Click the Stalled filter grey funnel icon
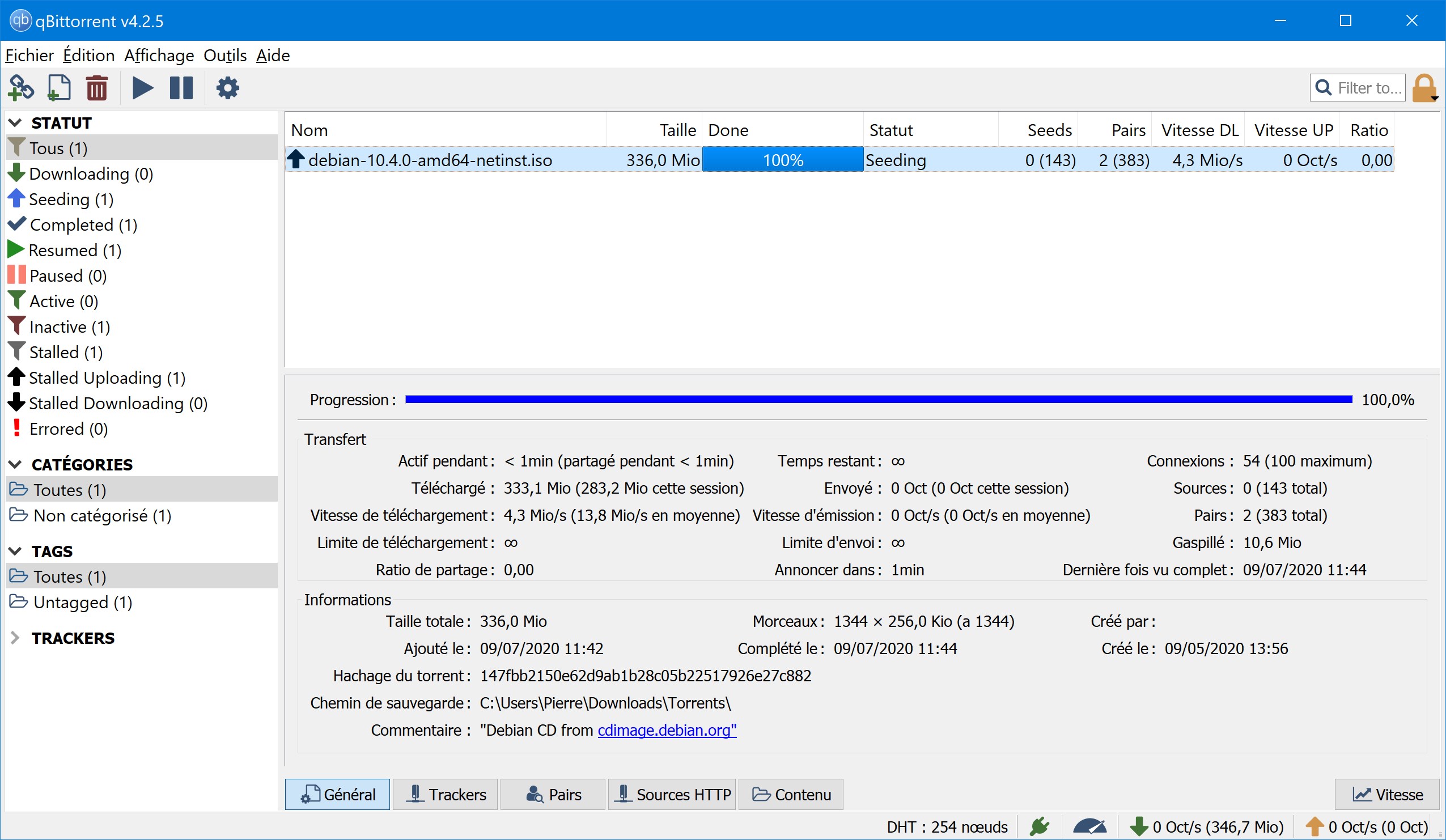This screenshot has width=1446, height=840. [x=16, y=351]
